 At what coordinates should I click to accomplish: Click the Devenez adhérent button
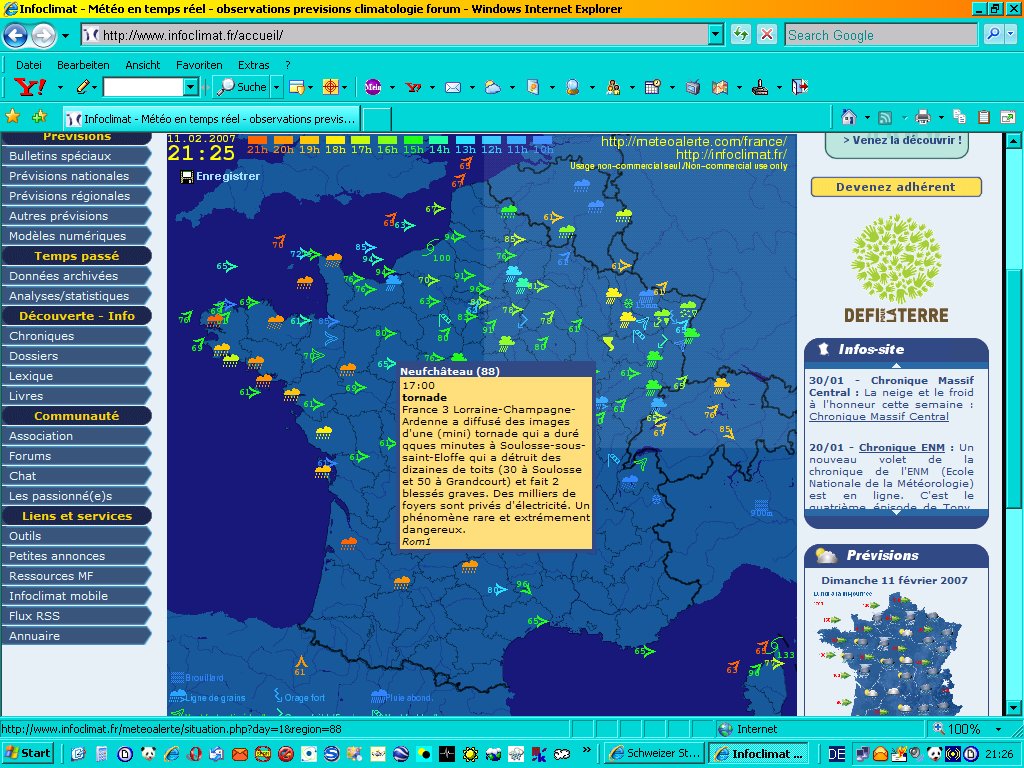(x=896, y=187)
